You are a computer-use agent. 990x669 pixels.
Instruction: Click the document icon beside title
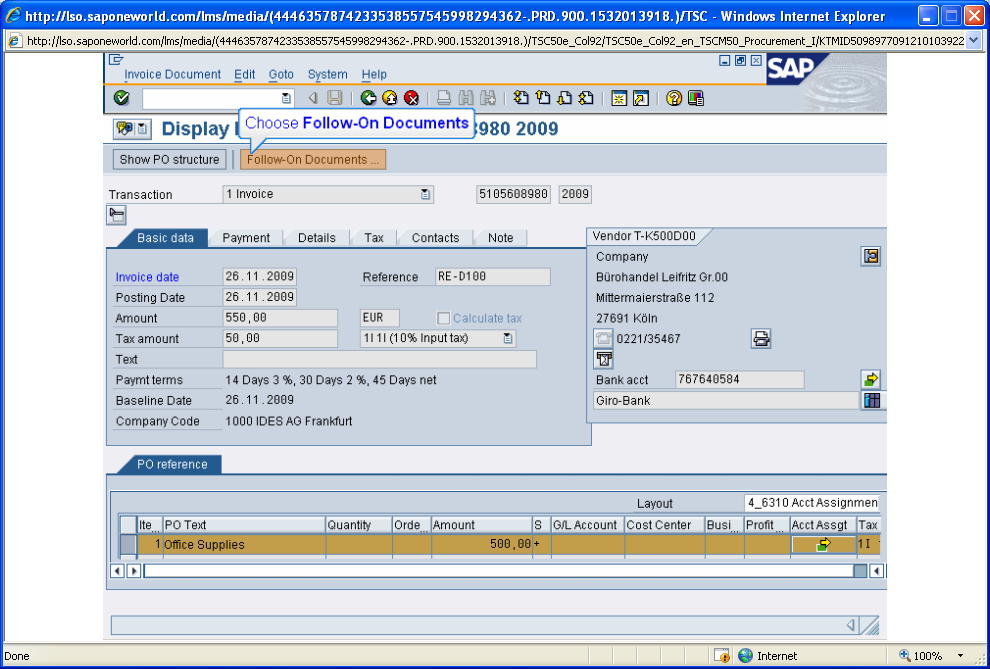[143, 129]
